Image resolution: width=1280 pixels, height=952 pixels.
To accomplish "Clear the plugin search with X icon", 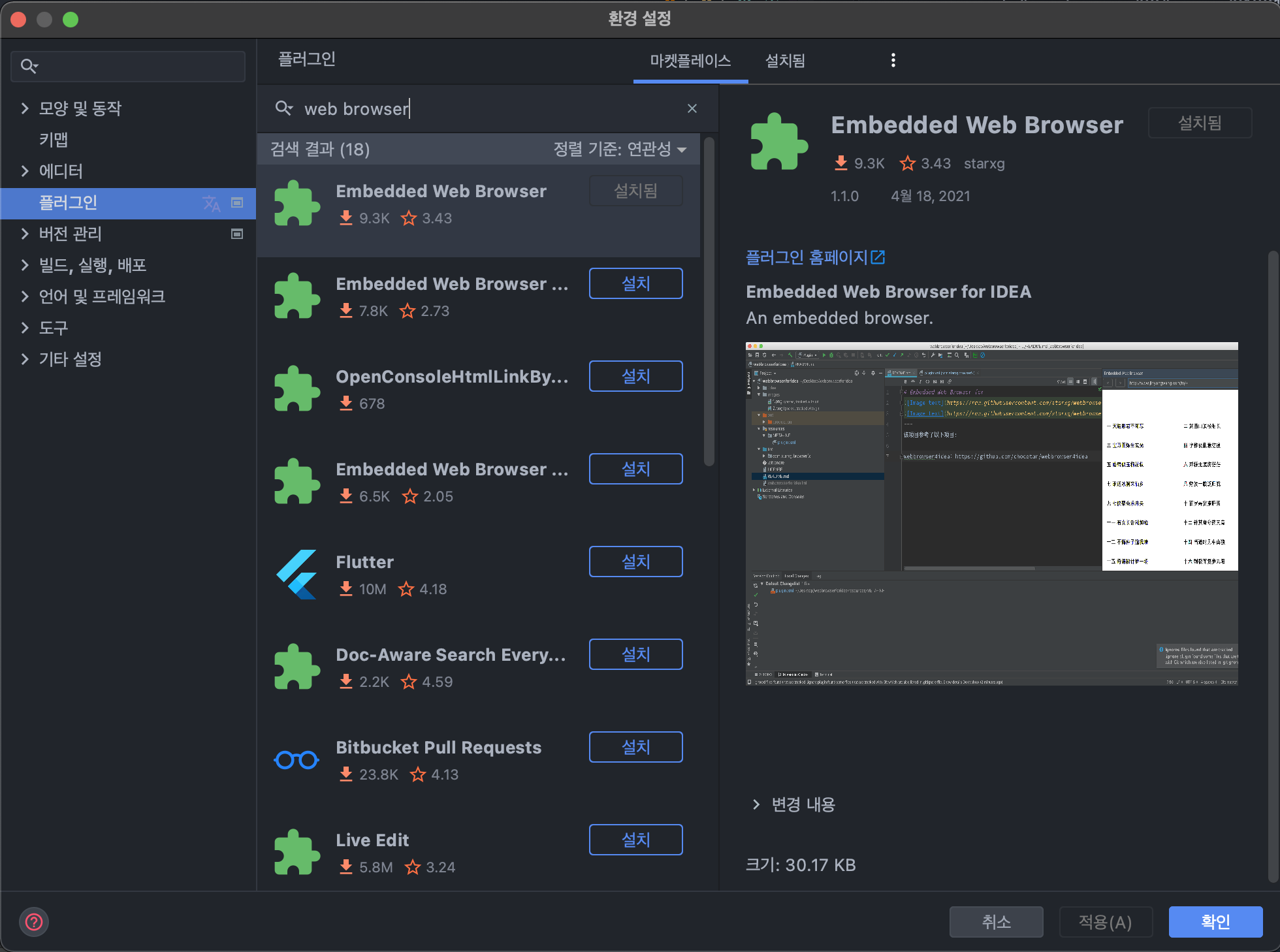I will tap(692, 108).
